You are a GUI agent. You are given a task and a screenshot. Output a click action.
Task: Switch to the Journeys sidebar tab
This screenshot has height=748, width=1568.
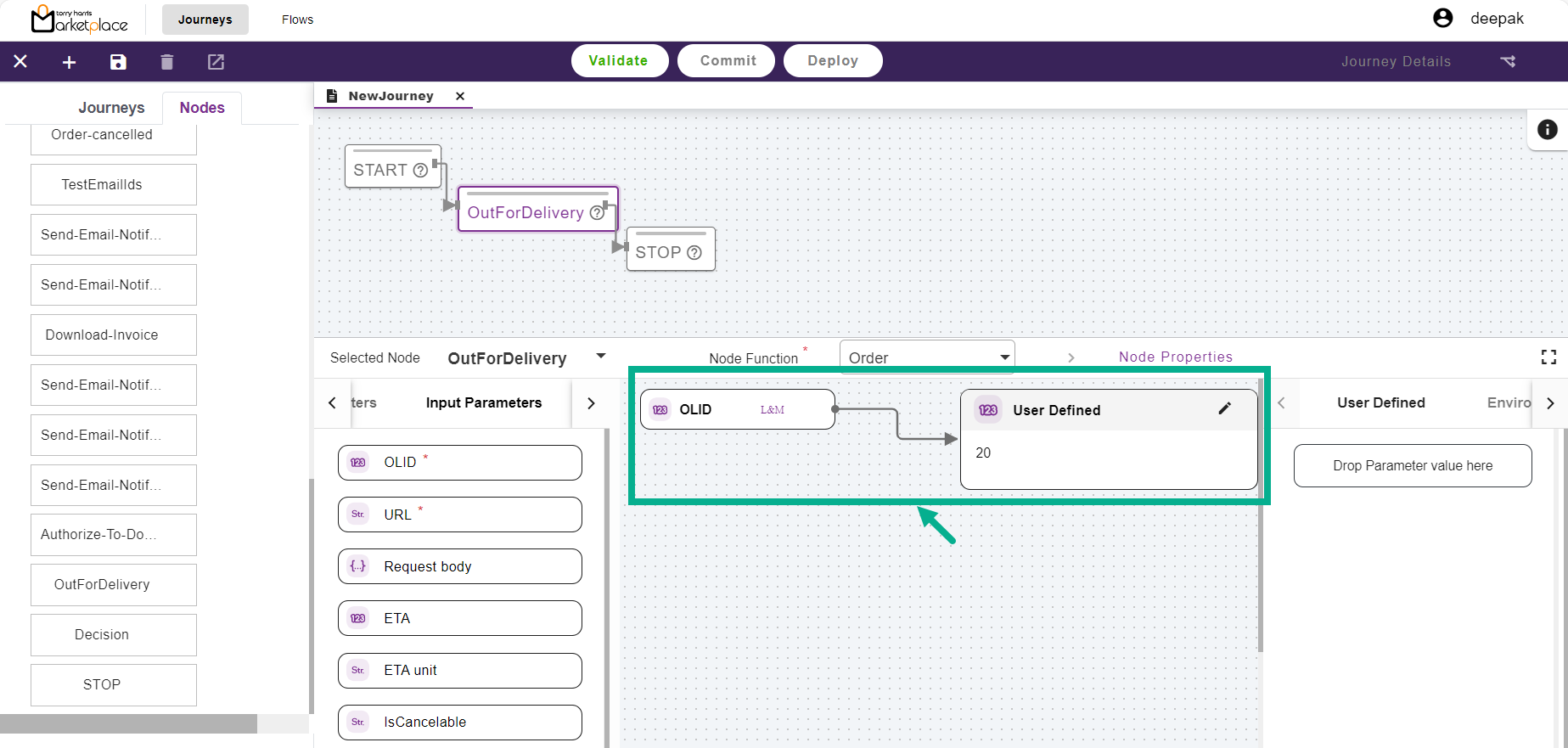111,108
